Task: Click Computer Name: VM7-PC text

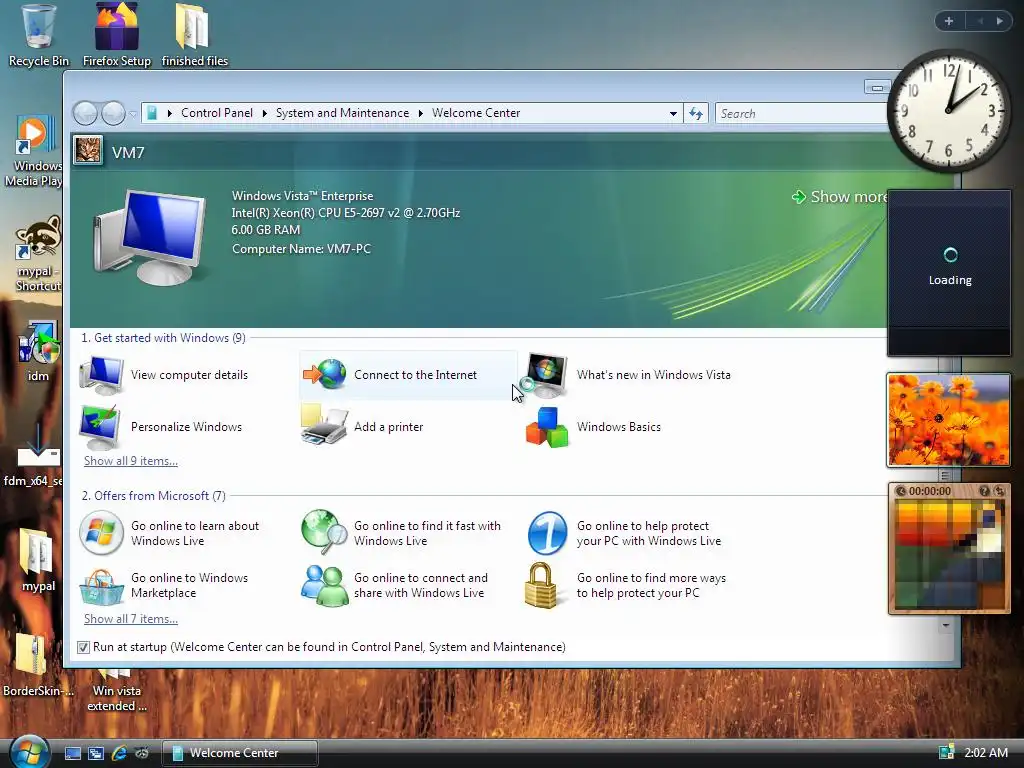Action: pos(301,249)
